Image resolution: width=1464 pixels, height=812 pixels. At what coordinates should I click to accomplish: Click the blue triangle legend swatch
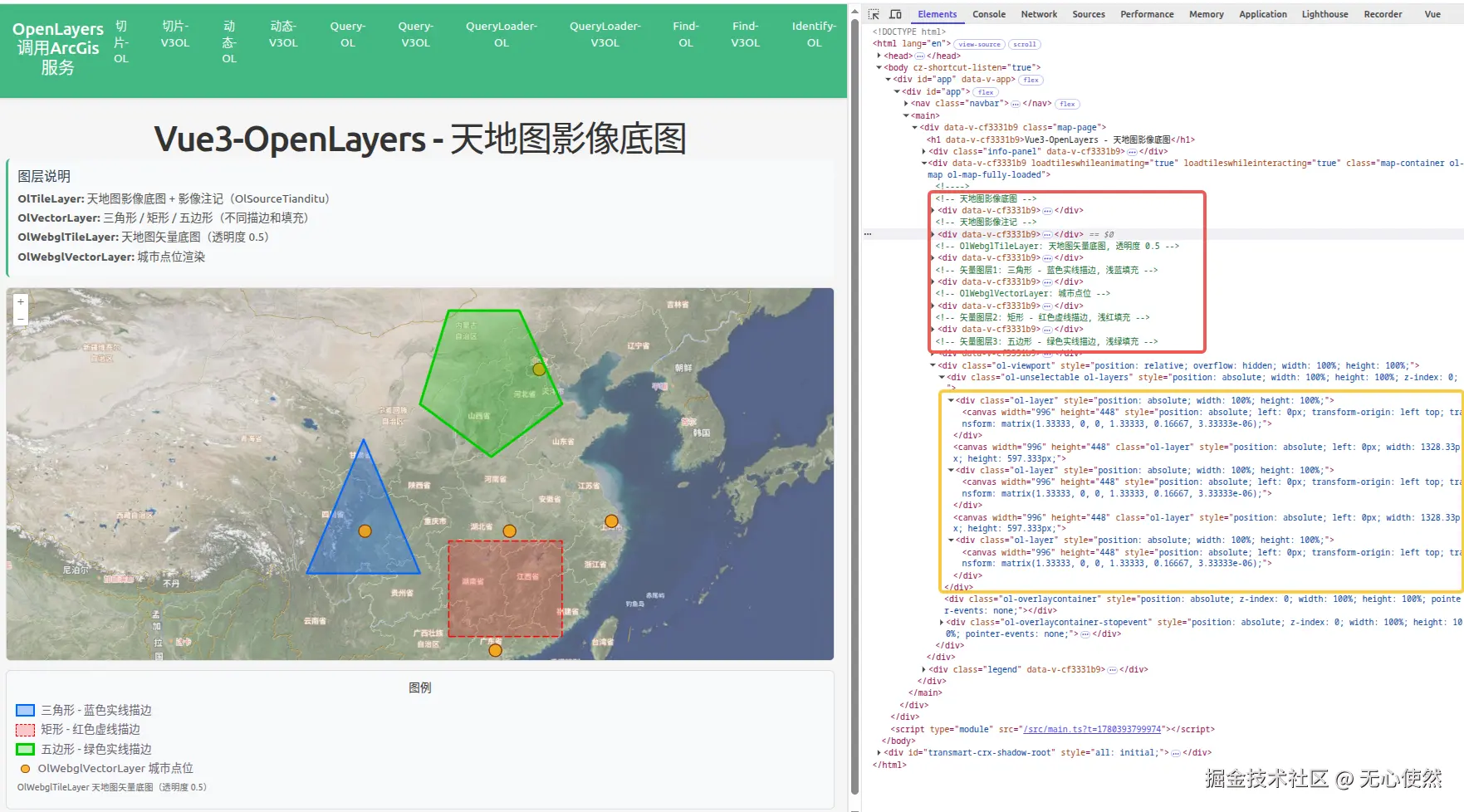(x=25, y=710)
